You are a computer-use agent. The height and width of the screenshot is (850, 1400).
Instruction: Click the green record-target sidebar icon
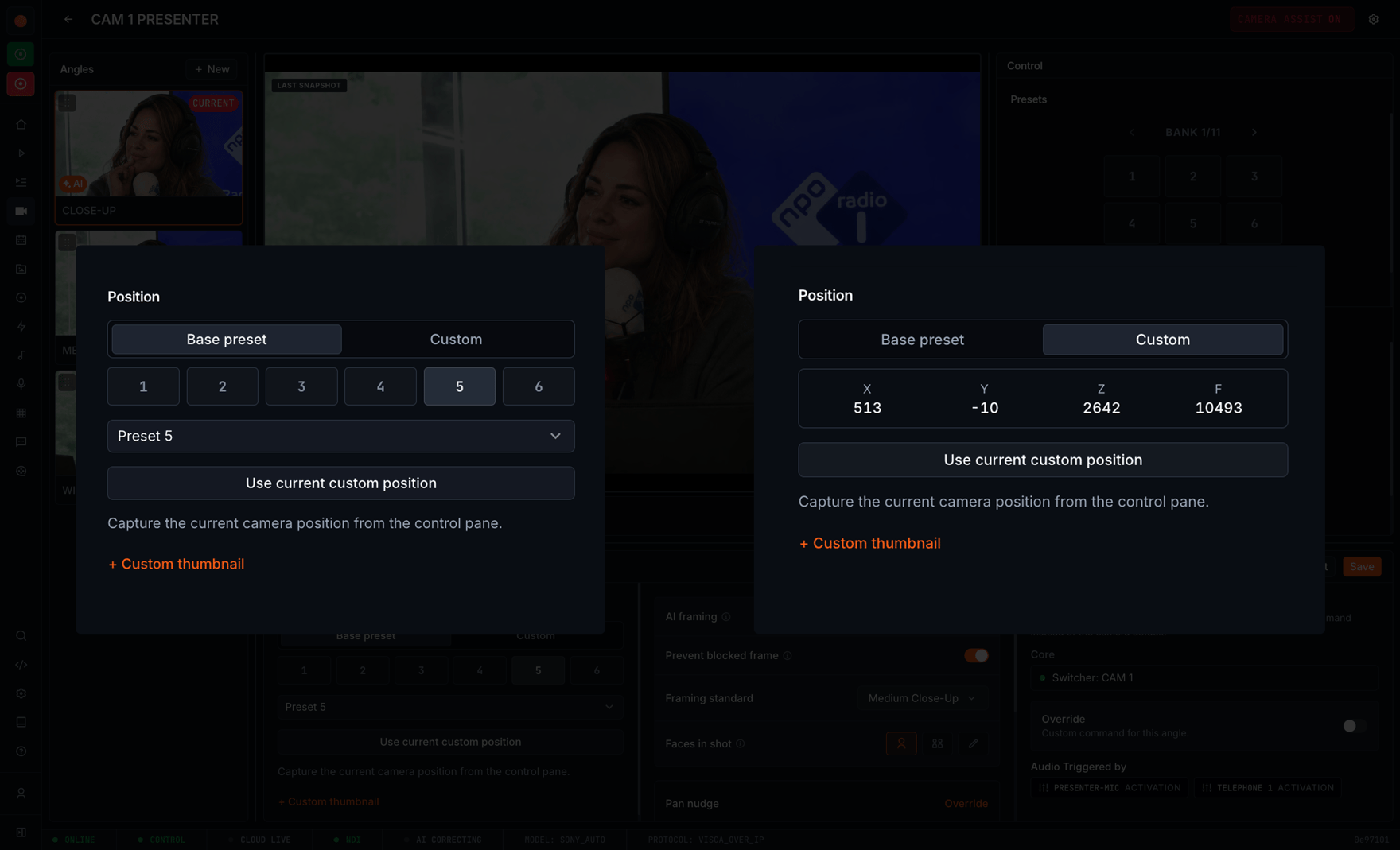(x=21, y=54)
